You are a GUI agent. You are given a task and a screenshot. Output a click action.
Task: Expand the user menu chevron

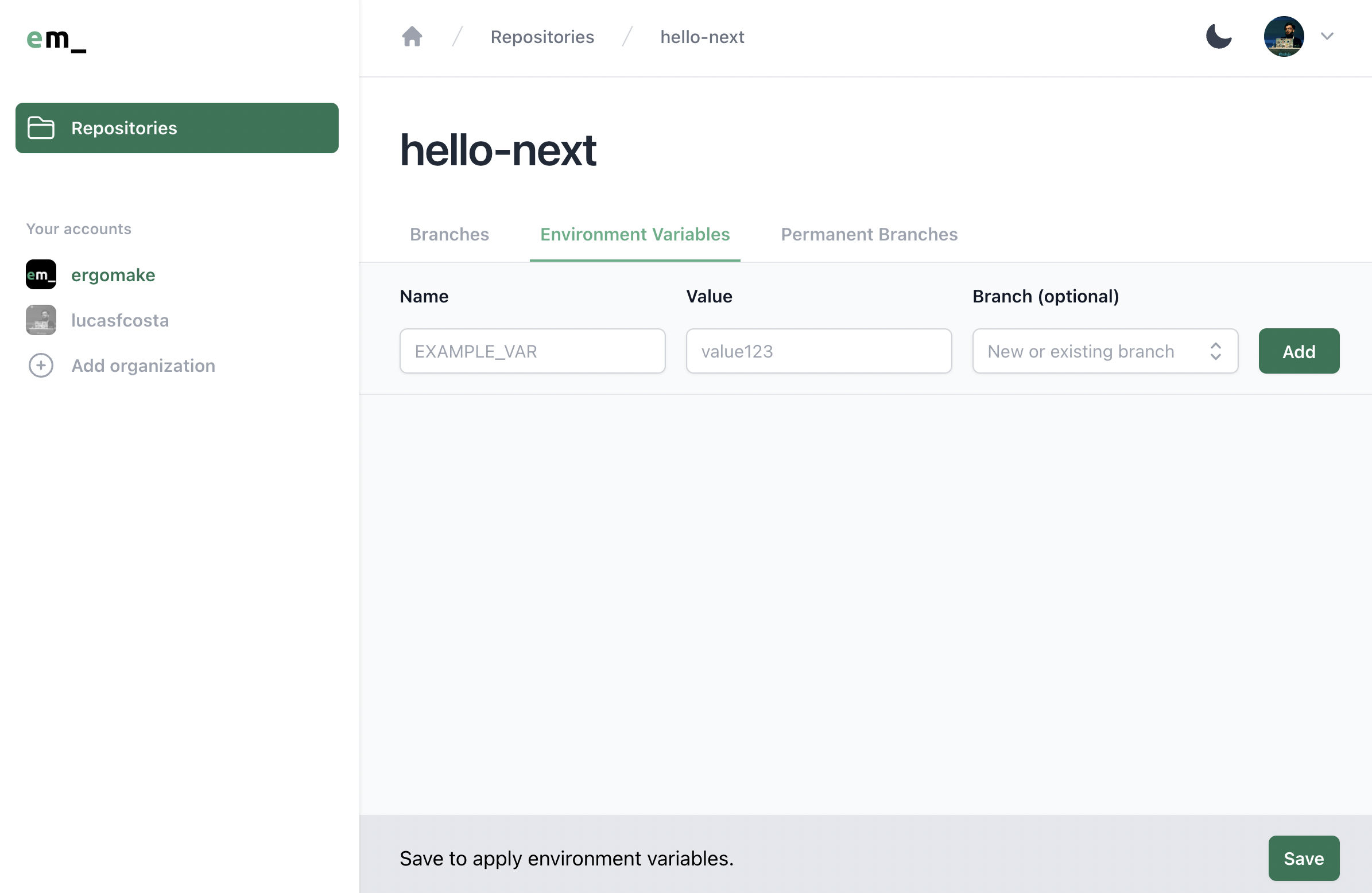[1327, 37]
